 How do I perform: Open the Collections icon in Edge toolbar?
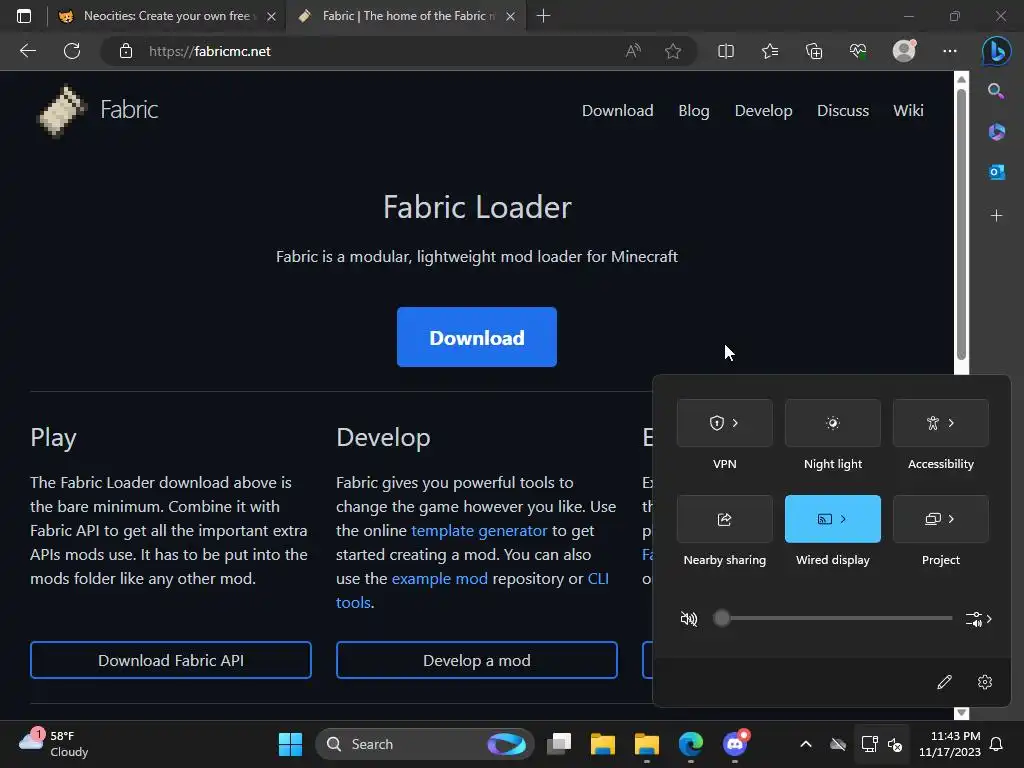tap(814, 51)
